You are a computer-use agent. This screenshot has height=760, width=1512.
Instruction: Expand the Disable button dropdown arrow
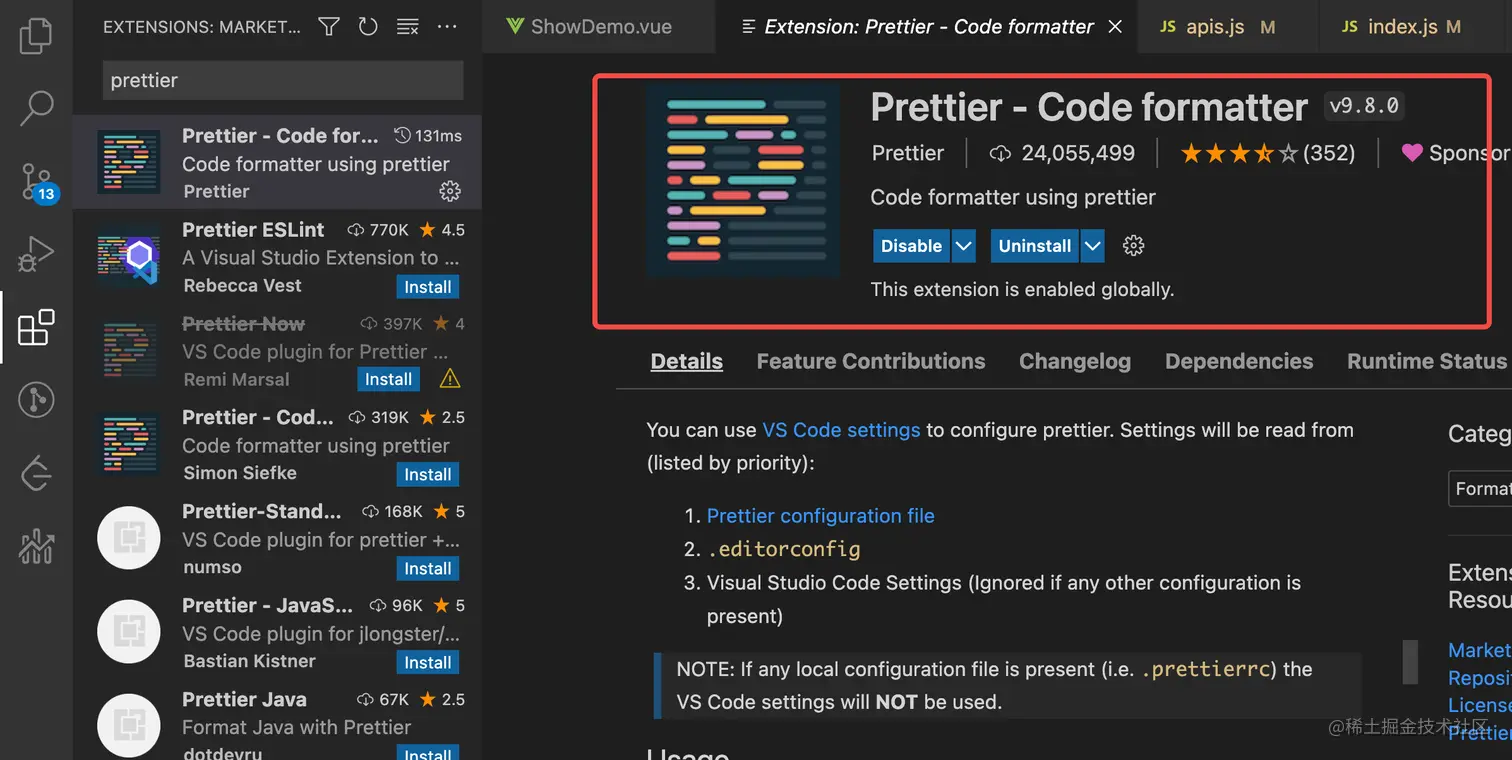click(x=963, y=246)
